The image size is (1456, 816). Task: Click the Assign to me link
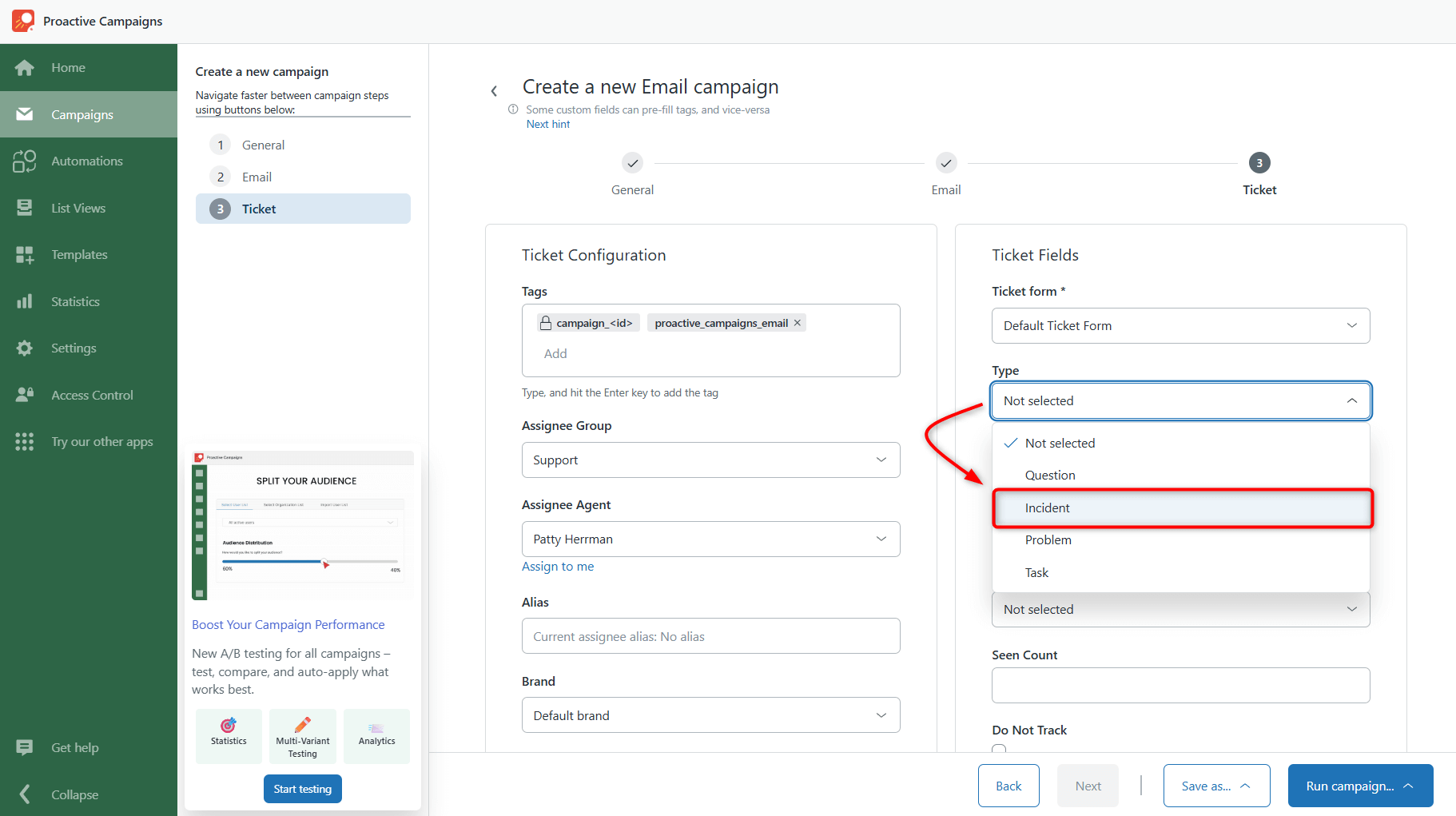tap(557, 566)
